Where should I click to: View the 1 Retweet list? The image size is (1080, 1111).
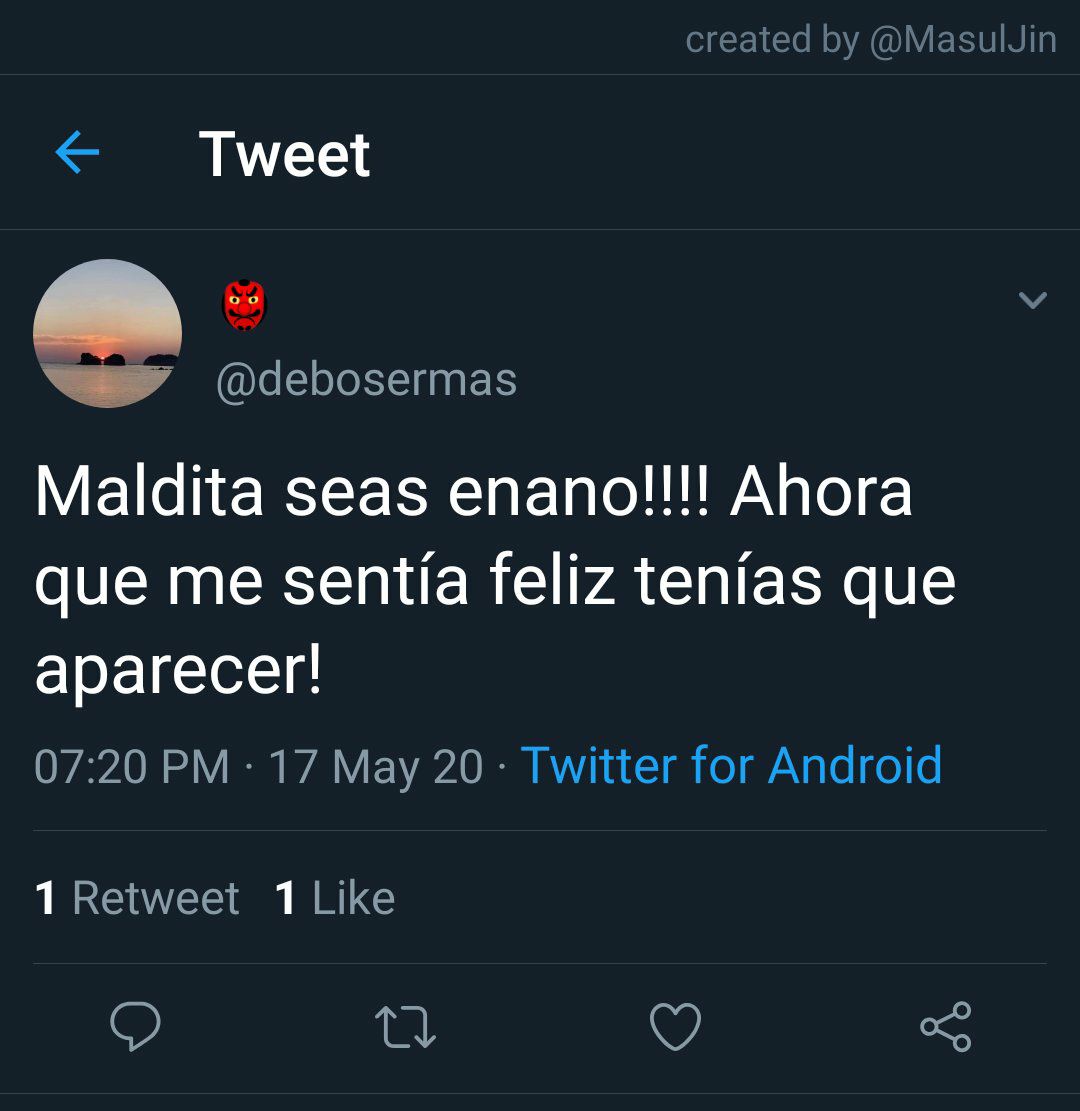pos(137,898)
